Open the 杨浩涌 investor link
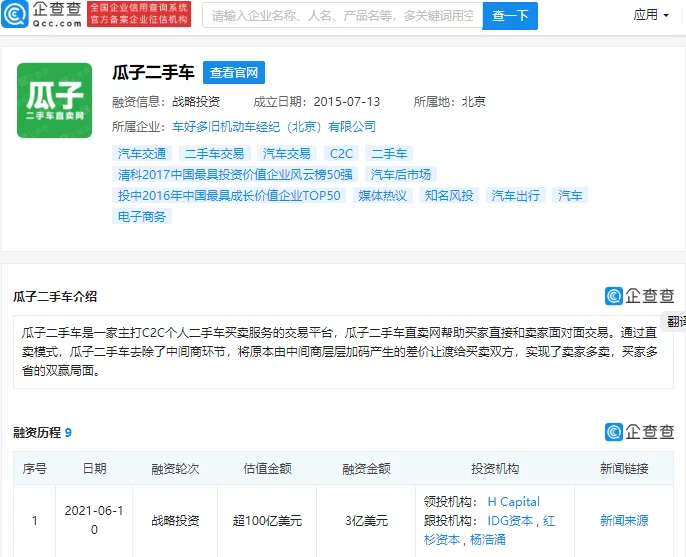 click(488, 540)
